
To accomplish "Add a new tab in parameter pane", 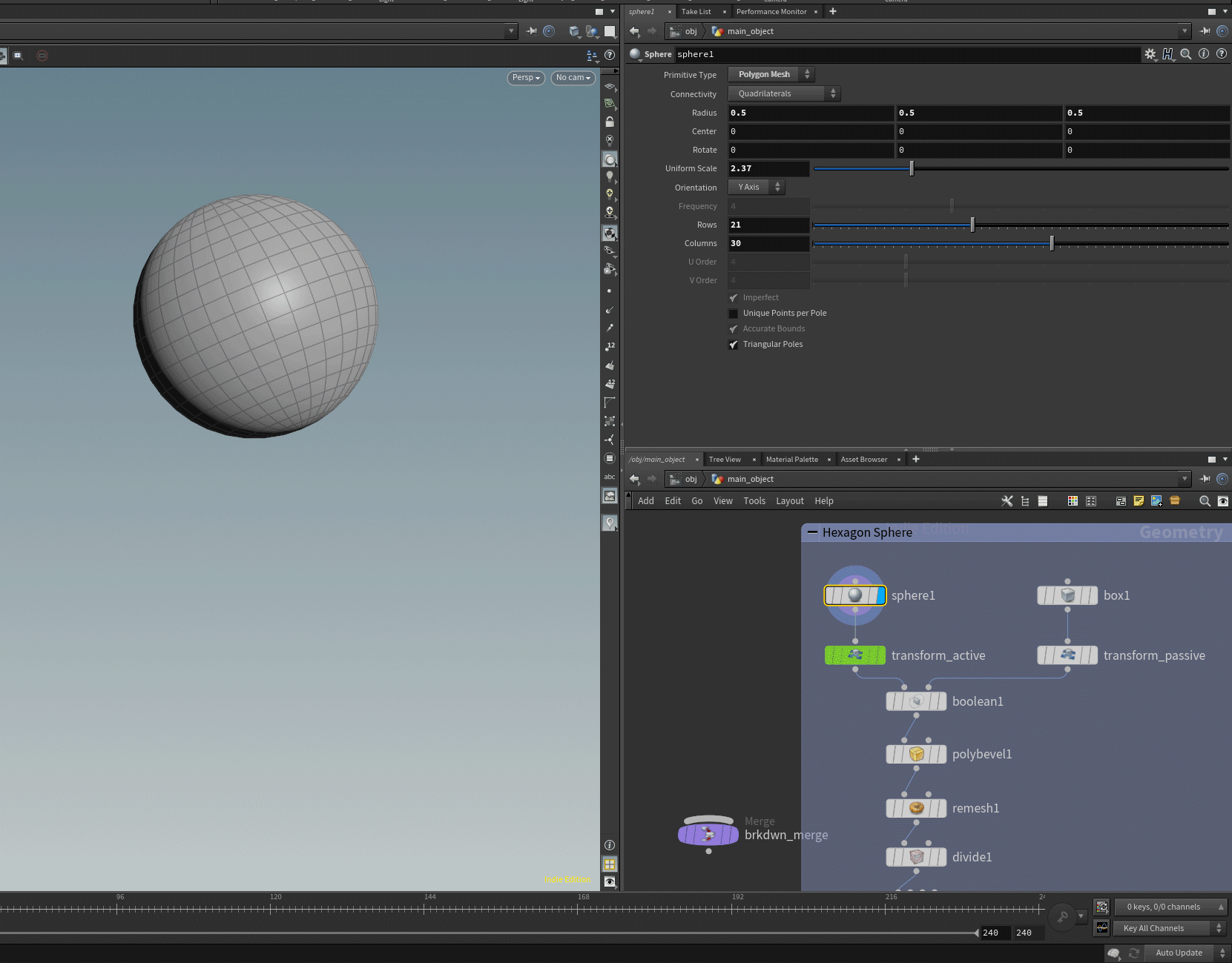I will point(833,11).
